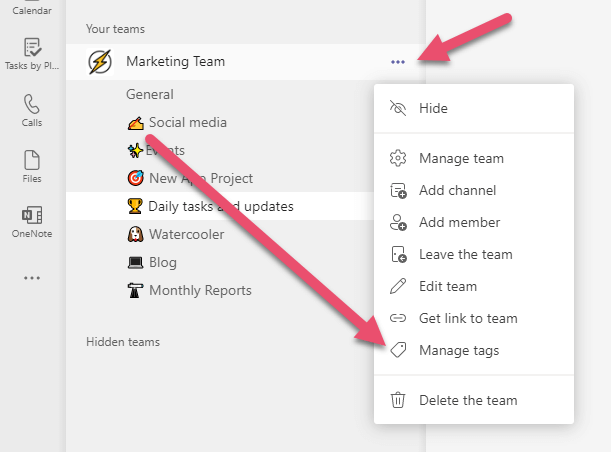The width and height of the screenshot is (611, 452).
Task: Click the Manage team gear icon
Action: point(398,158)
